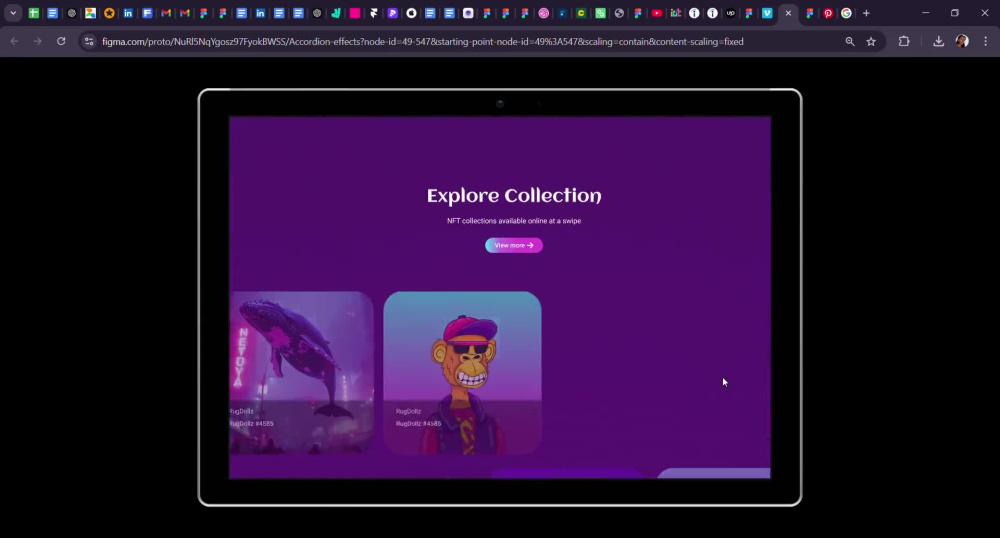Screen dimensions: 1000x538
Task: Open the Chrome three-dot menu
Action: [985, 41]
